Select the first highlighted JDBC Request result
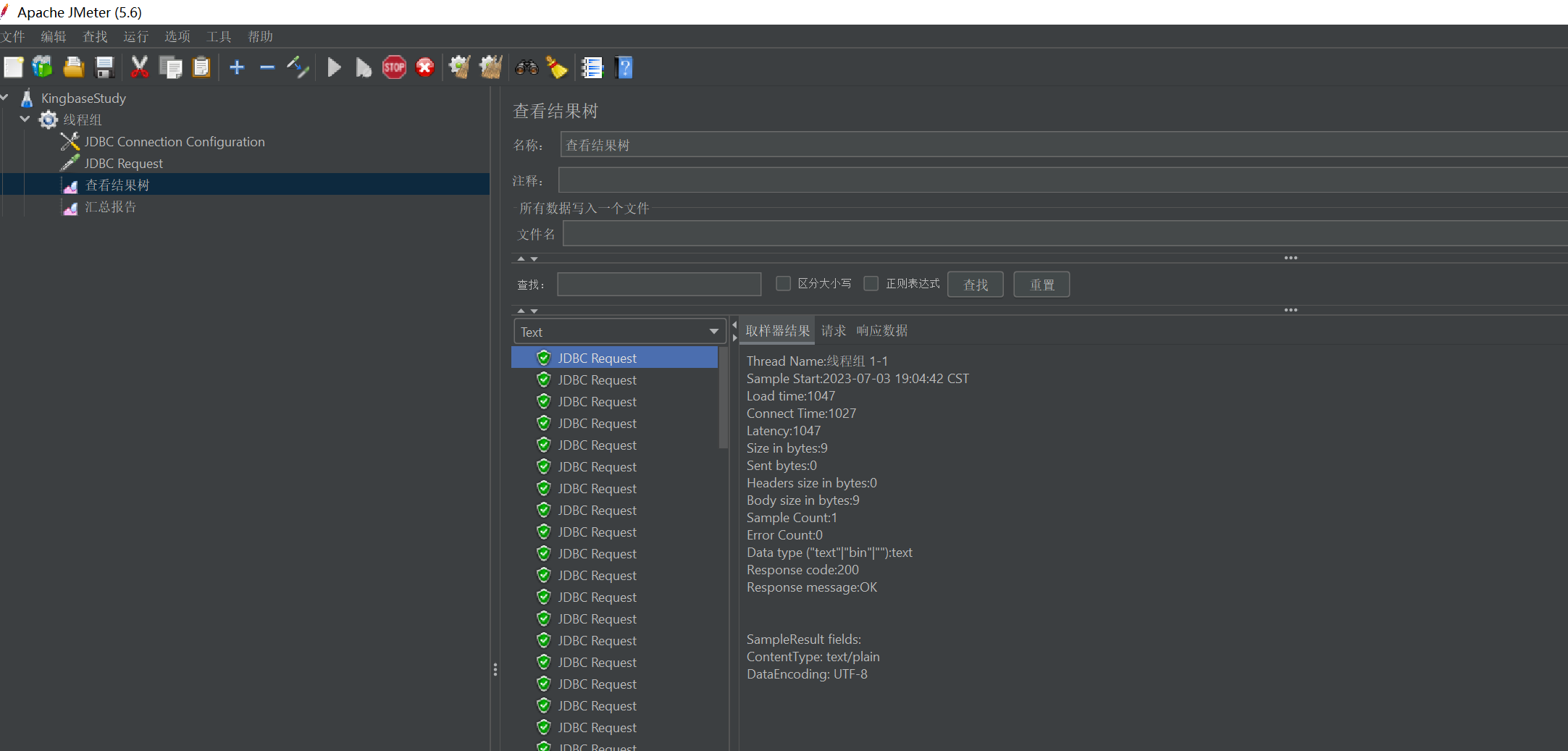This screenshot has height=751, width=1568. tap(614, 358)
